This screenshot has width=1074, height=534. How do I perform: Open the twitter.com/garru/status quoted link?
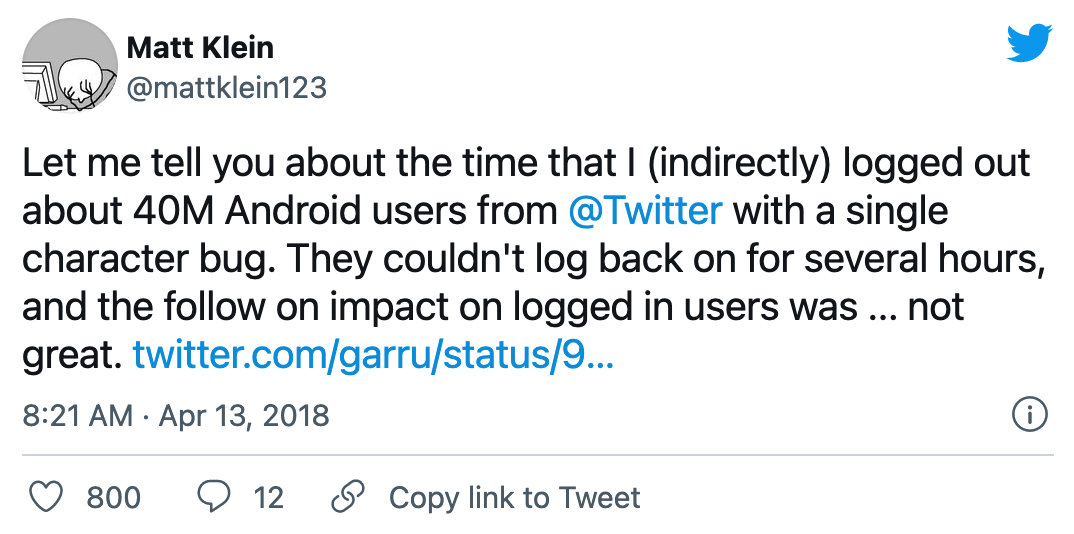tap(372, 354)
